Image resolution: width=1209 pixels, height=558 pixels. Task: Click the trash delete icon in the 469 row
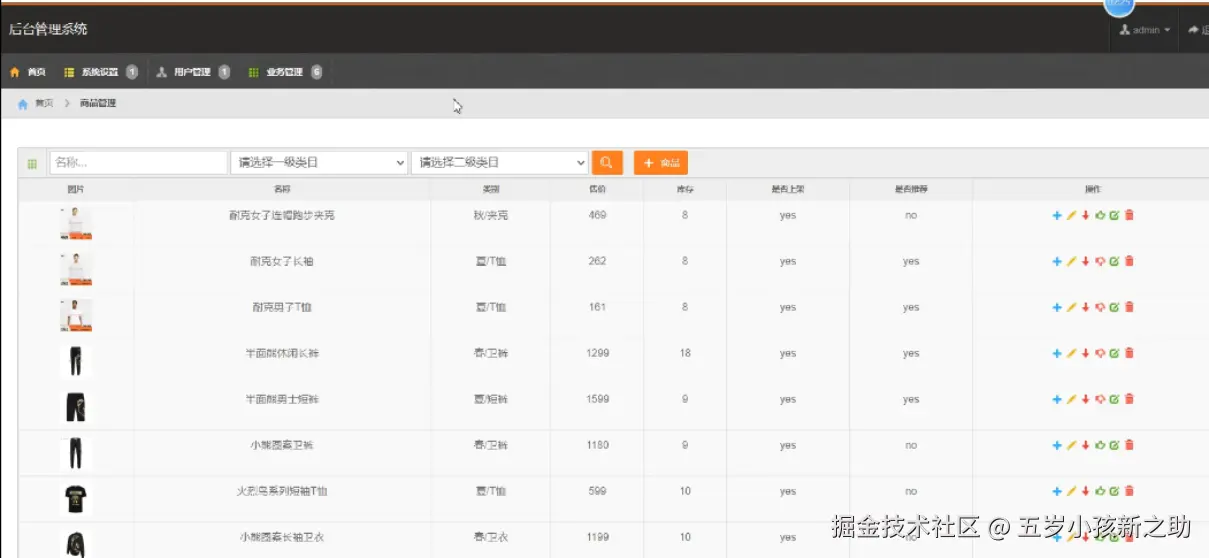[x=1129, y=215]
